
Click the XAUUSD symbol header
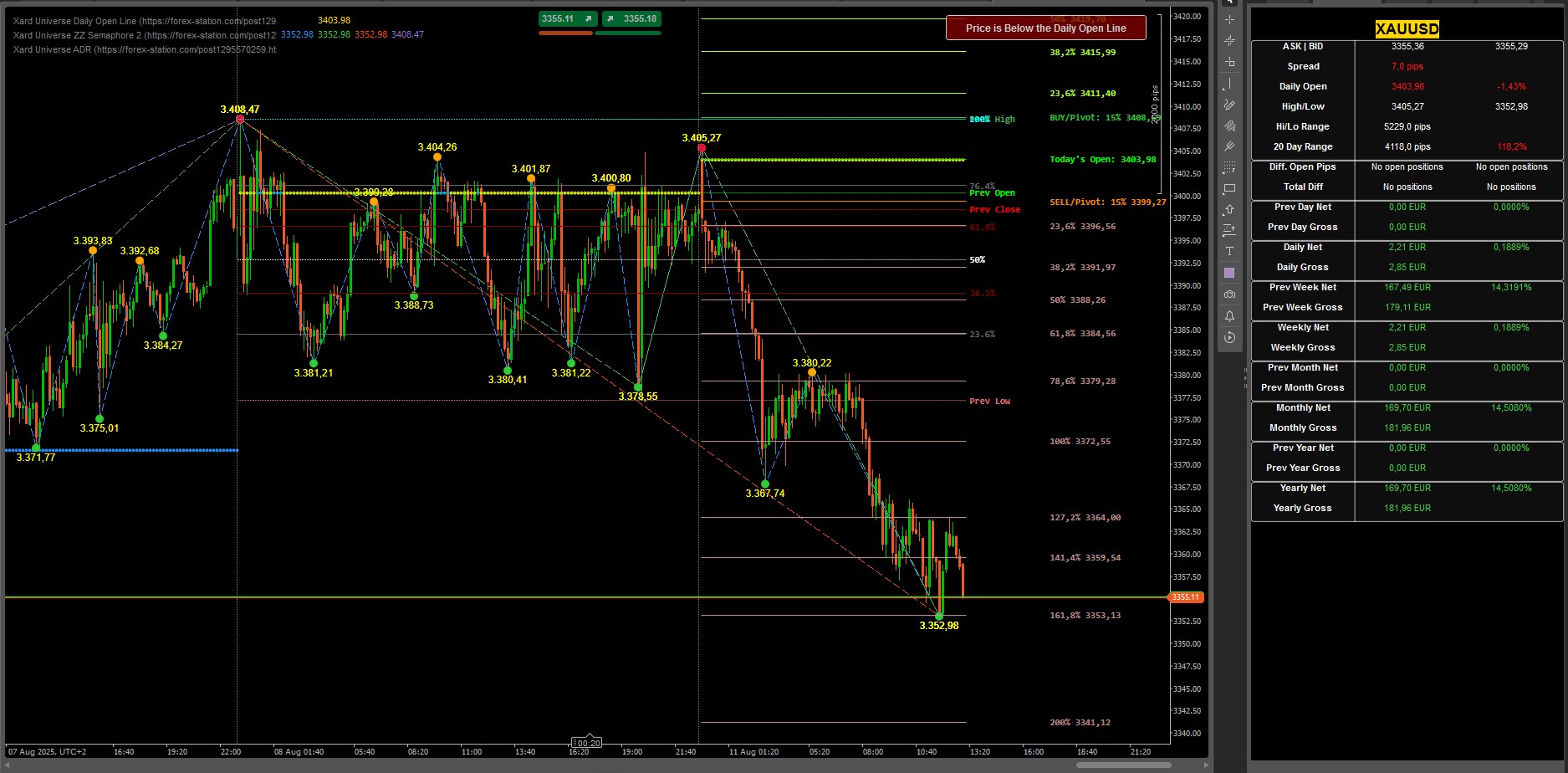pos(1407,29)
